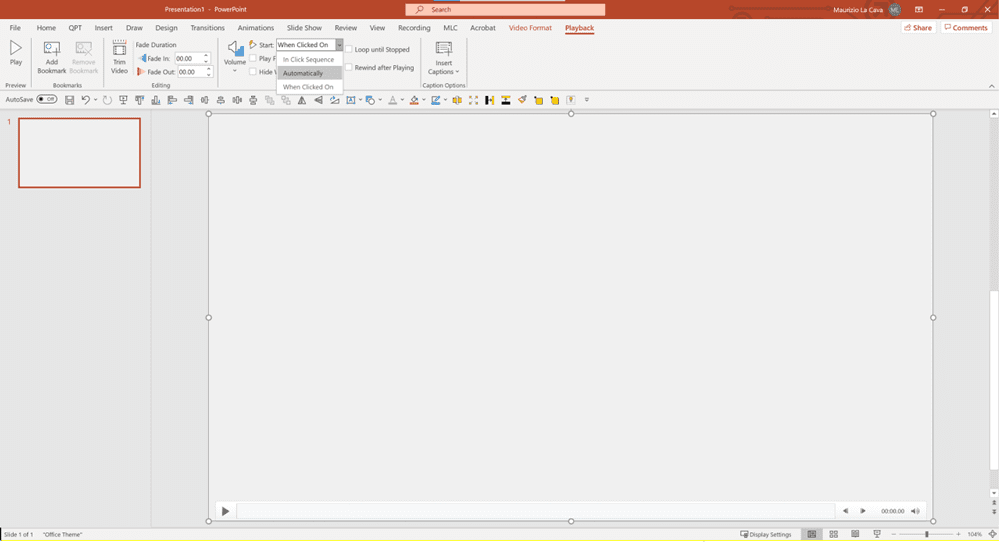Click the Text Box icon in quick toolbar
Viewport: 1000px width, 542px height.
click(351, 100)
